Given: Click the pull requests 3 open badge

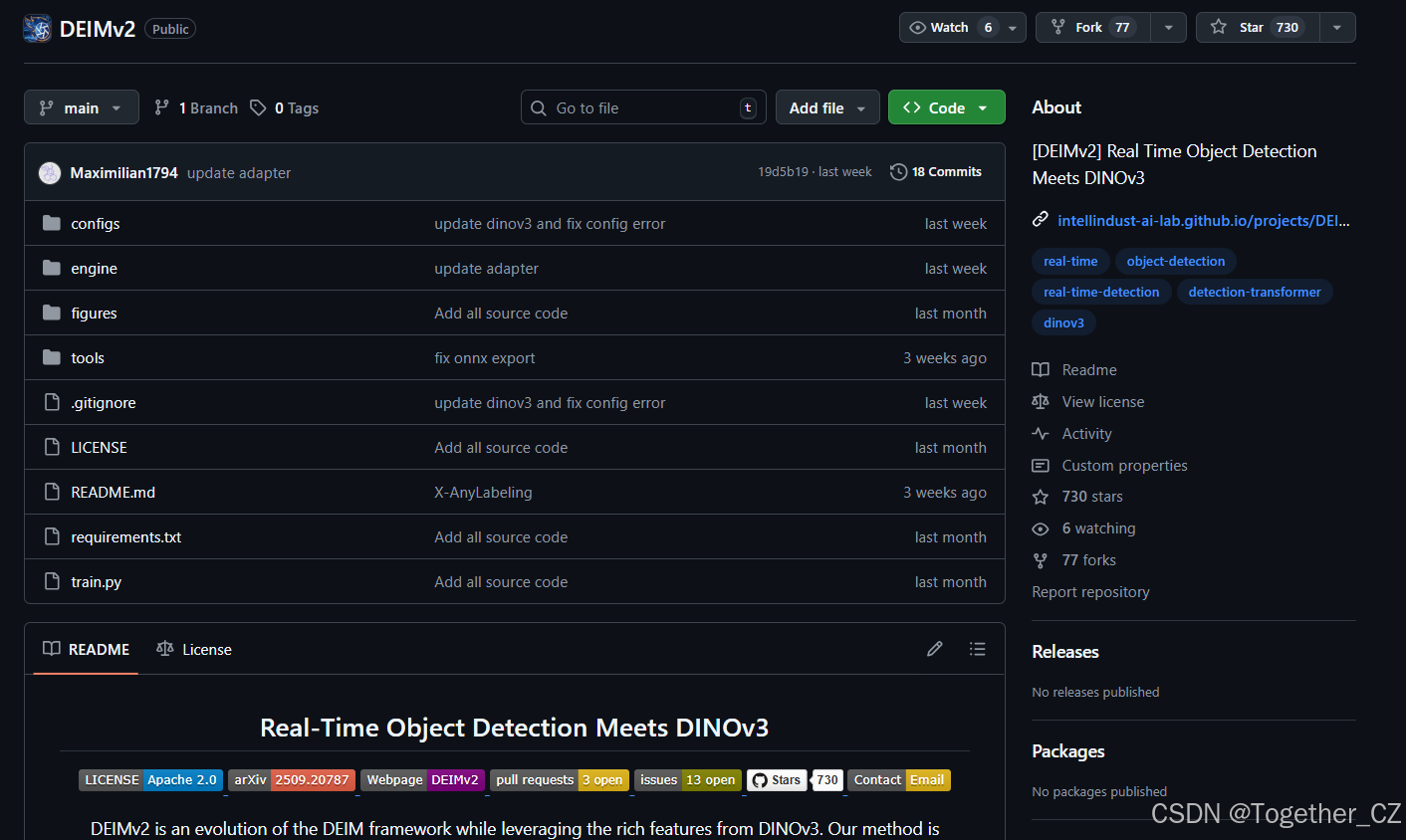Looking at the screenshot, I should [x=560, y=780].
